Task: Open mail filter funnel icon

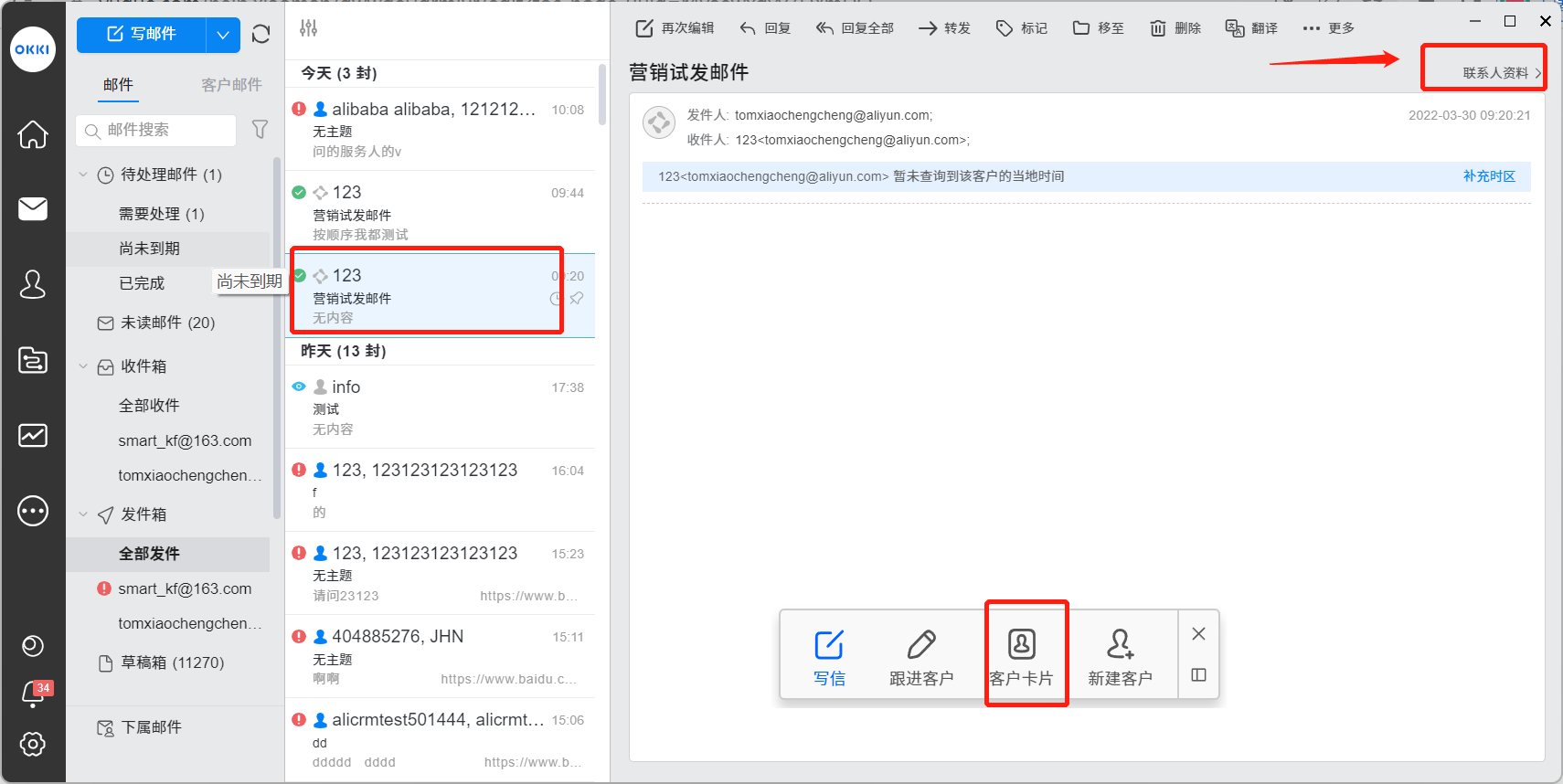Action: click(260, 130)
